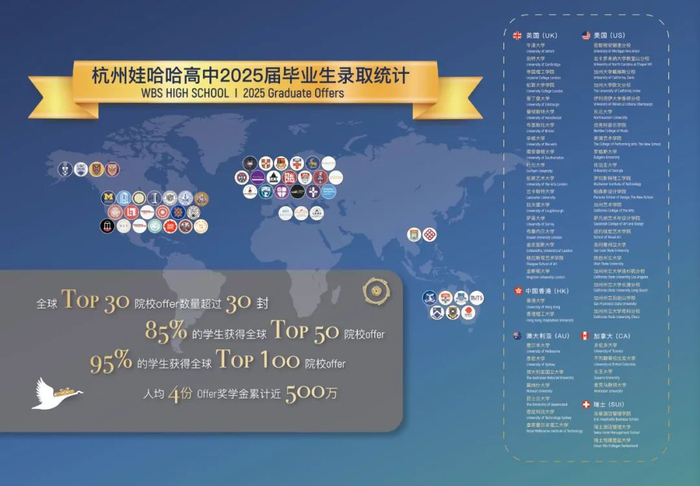Image resolution: width=700 pixels, height=486 pixels.
Task: Click the gold circular emblem in stats panel
Action: pos(376,291)
